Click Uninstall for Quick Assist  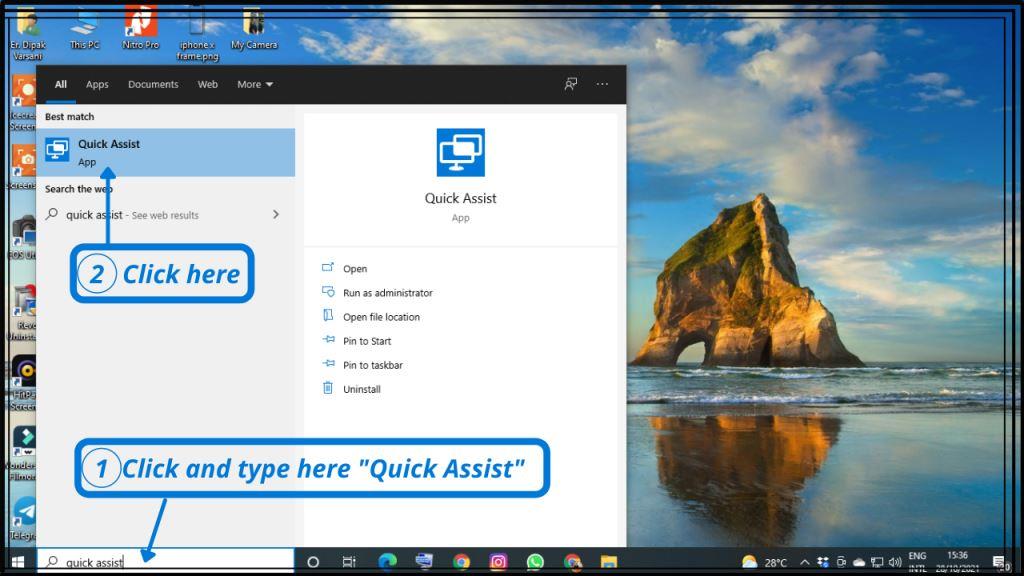coord(361,389)
